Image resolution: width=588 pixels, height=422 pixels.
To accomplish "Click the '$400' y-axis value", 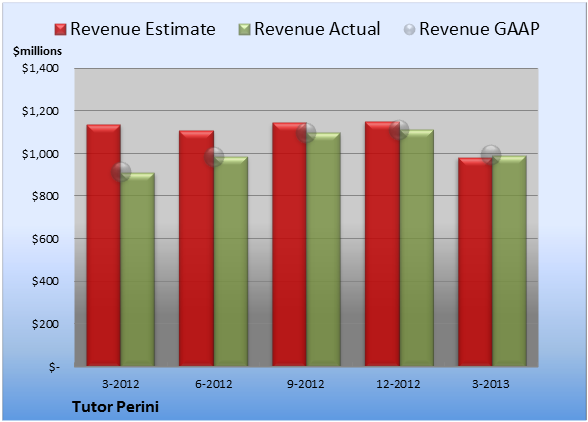I will point(45,281).
